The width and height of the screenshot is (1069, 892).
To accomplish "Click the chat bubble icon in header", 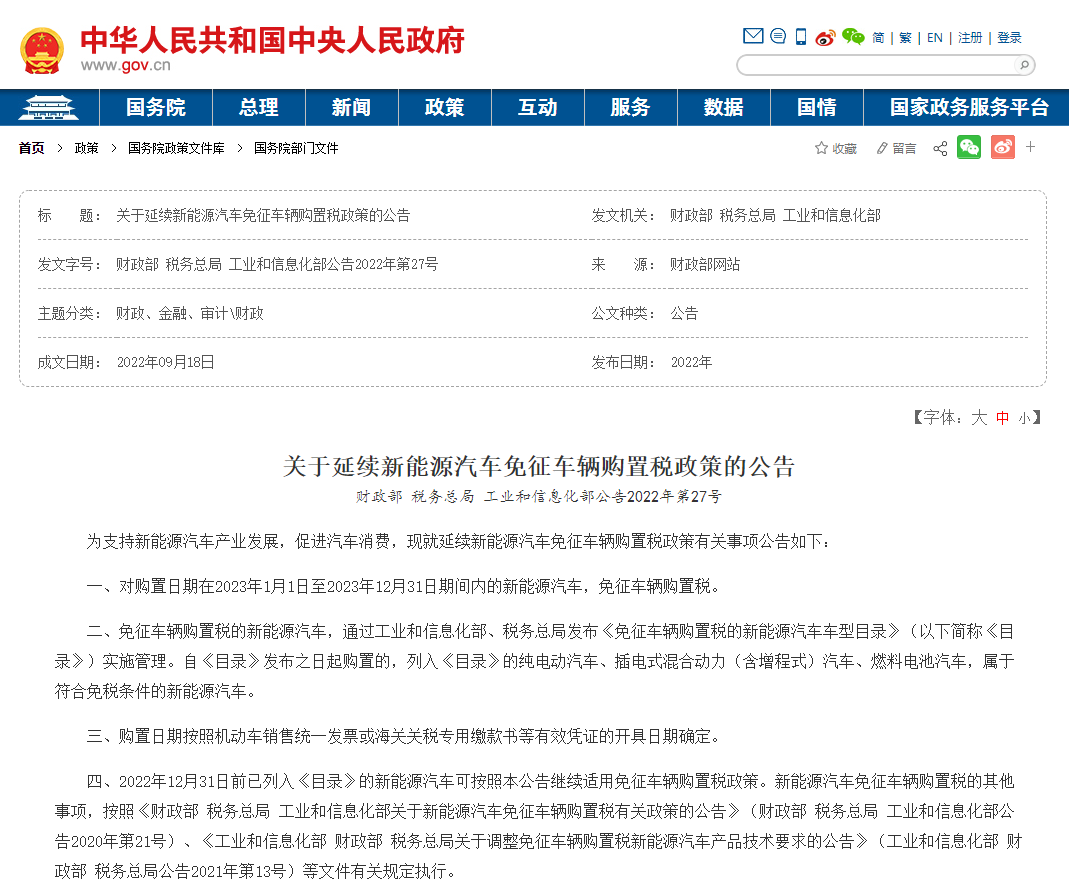I will (778, 36).
